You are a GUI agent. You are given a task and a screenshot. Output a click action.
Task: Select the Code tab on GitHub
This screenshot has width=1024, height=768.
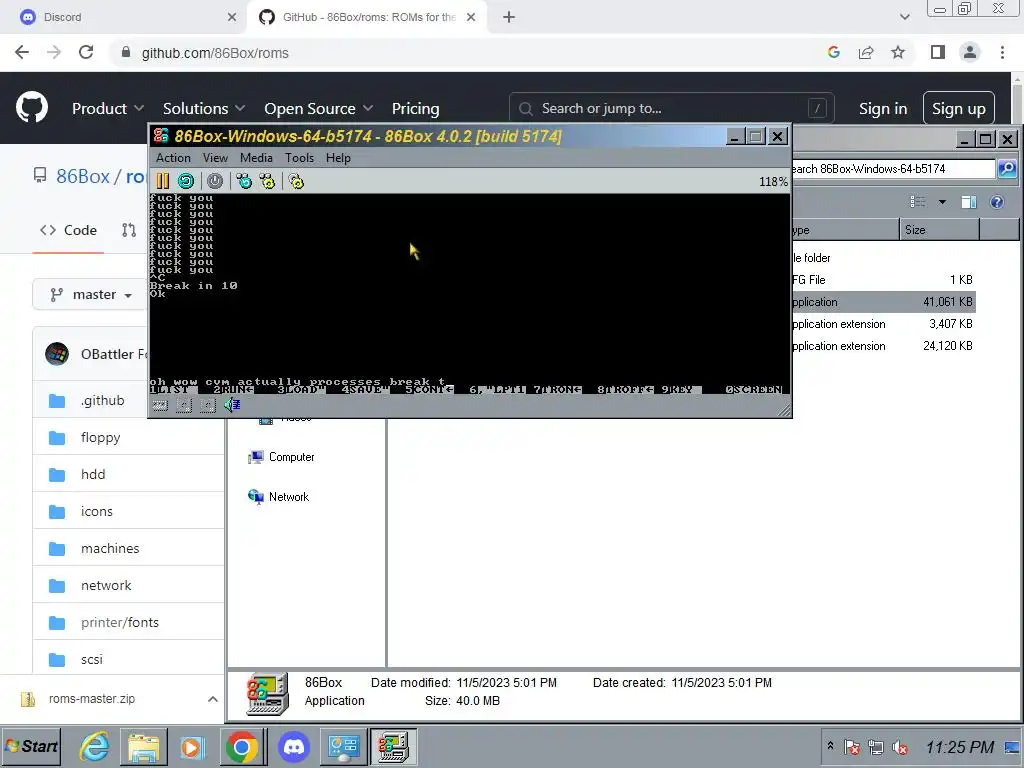(x=68, y=231)
